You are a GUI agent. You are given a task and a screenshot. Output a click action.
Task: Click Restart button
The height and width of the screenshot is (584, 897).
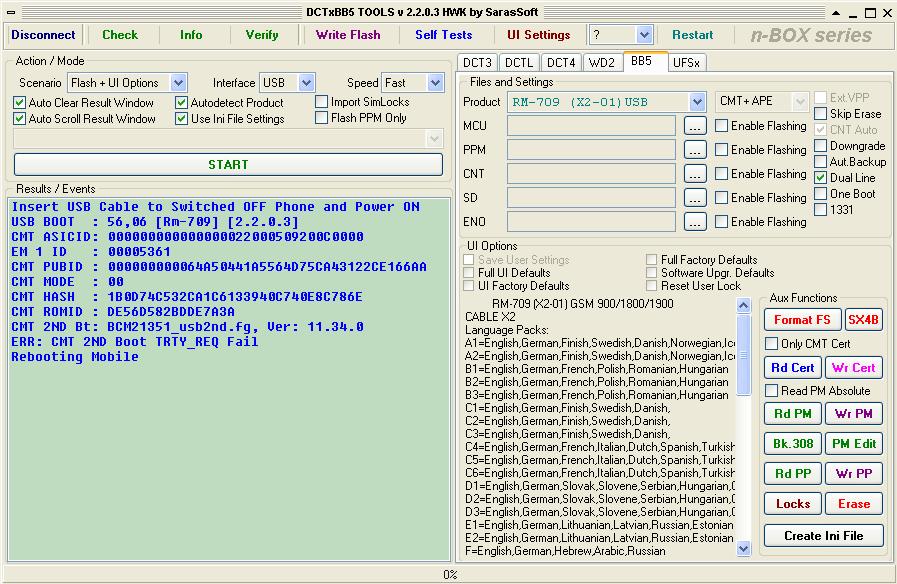pos(692,35)
